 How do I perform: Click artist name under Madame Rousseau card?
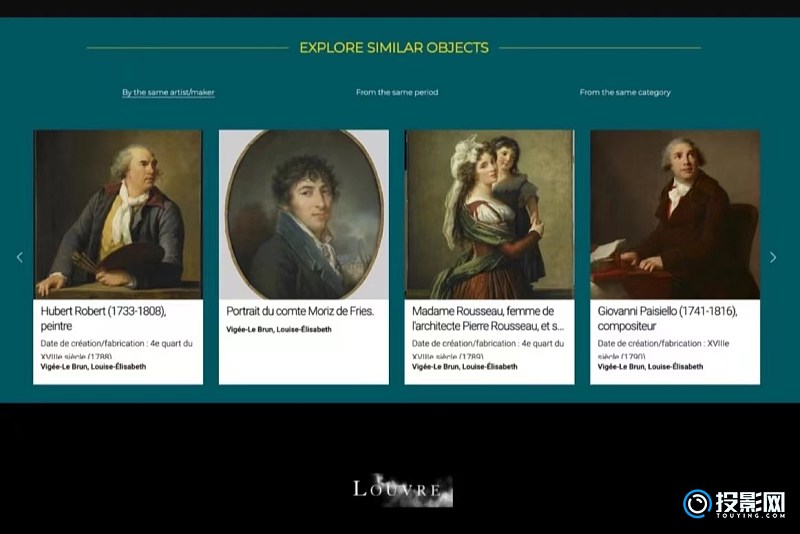465,367
